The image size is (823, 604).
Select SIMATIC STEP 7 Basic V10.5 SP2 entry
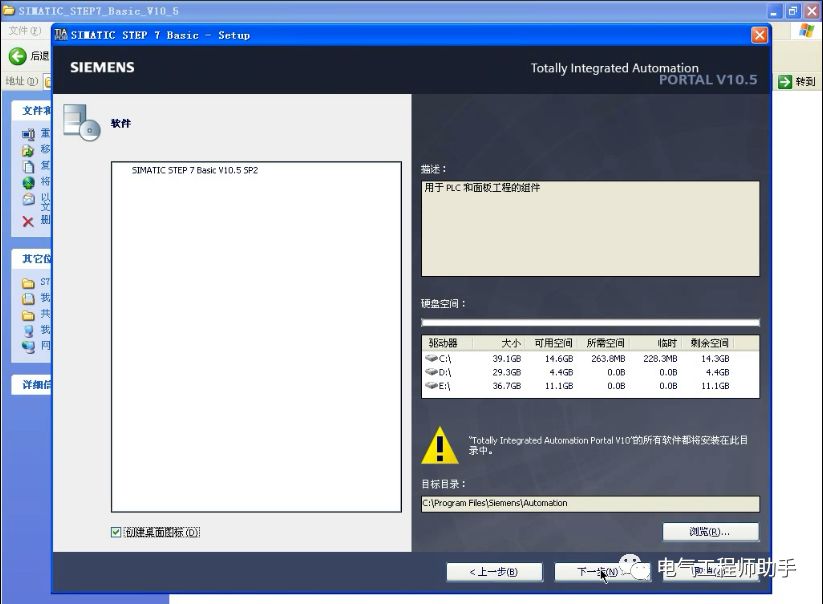click(x=195, y=170)
